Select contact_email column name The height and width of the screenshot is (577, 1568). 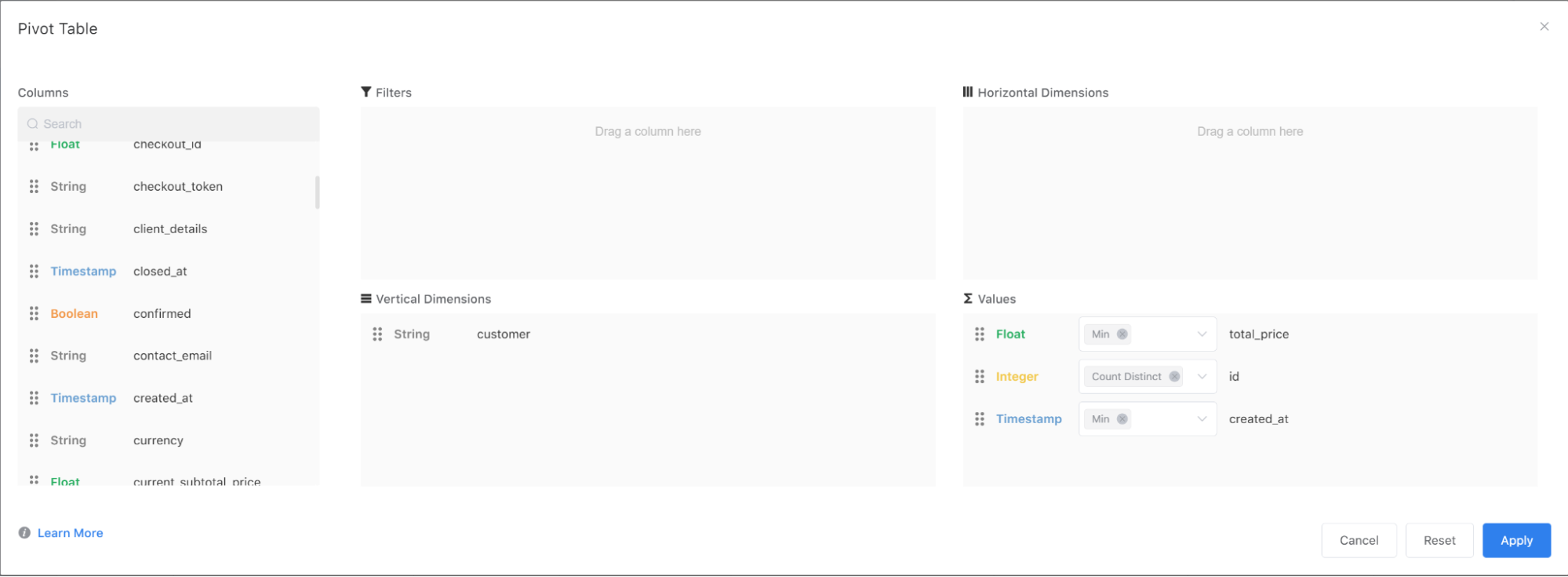point(173,356)
